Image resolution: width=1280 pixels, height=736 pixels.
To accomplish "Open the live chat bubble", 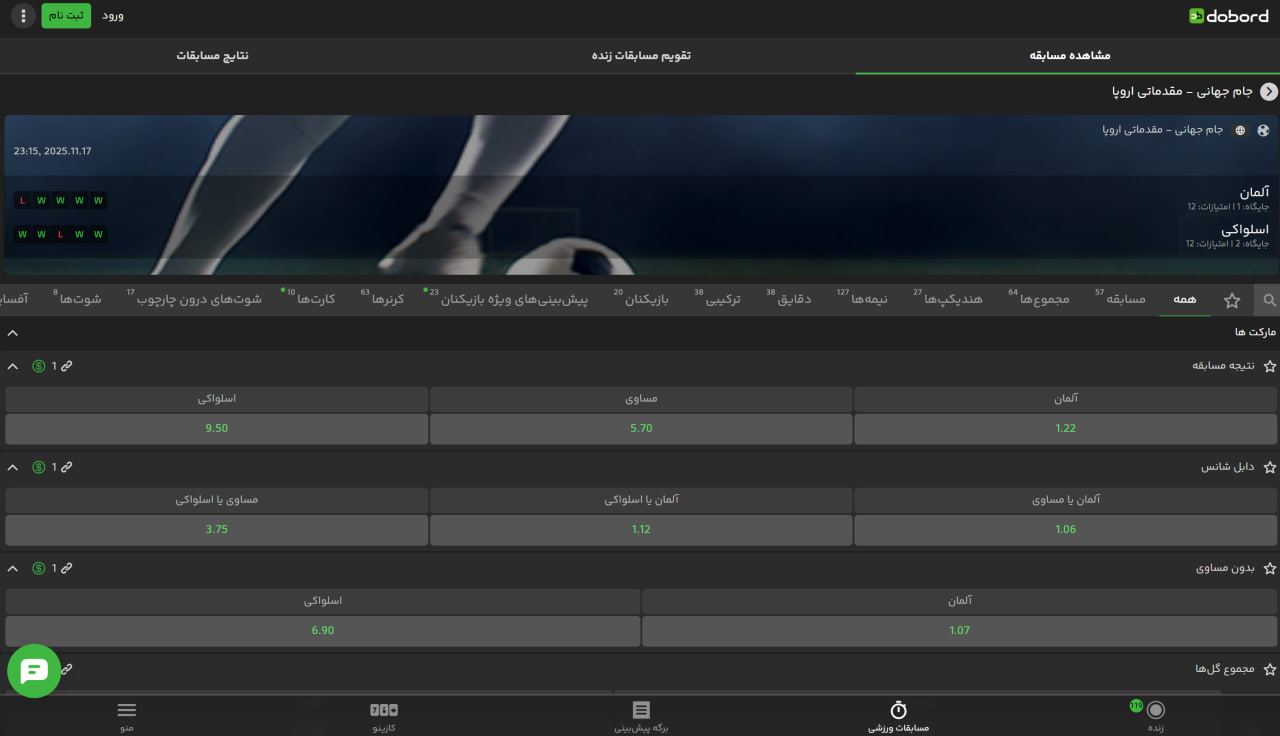I will point(34,671).
